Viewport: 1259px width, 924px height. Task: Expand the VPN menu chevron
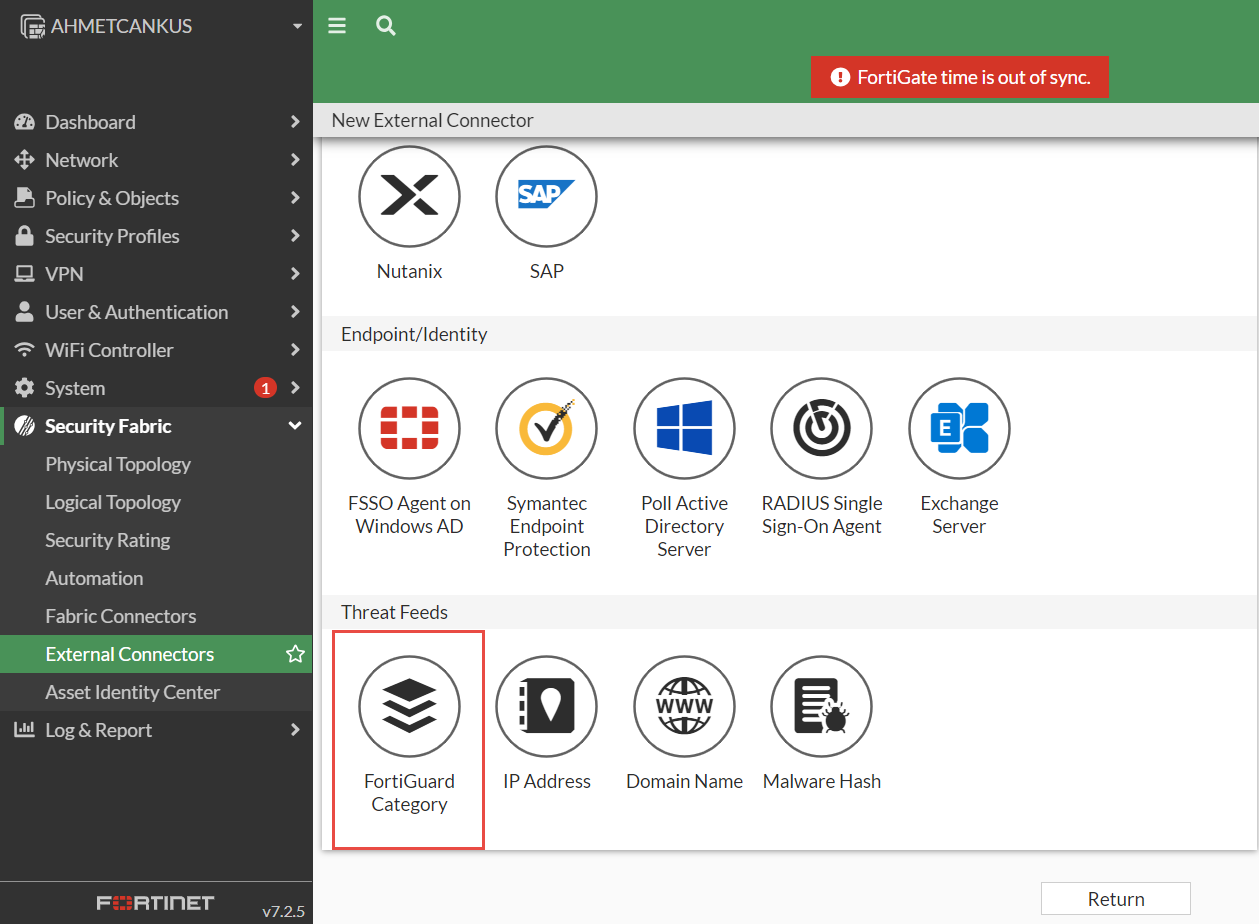[x=295, y=274]
